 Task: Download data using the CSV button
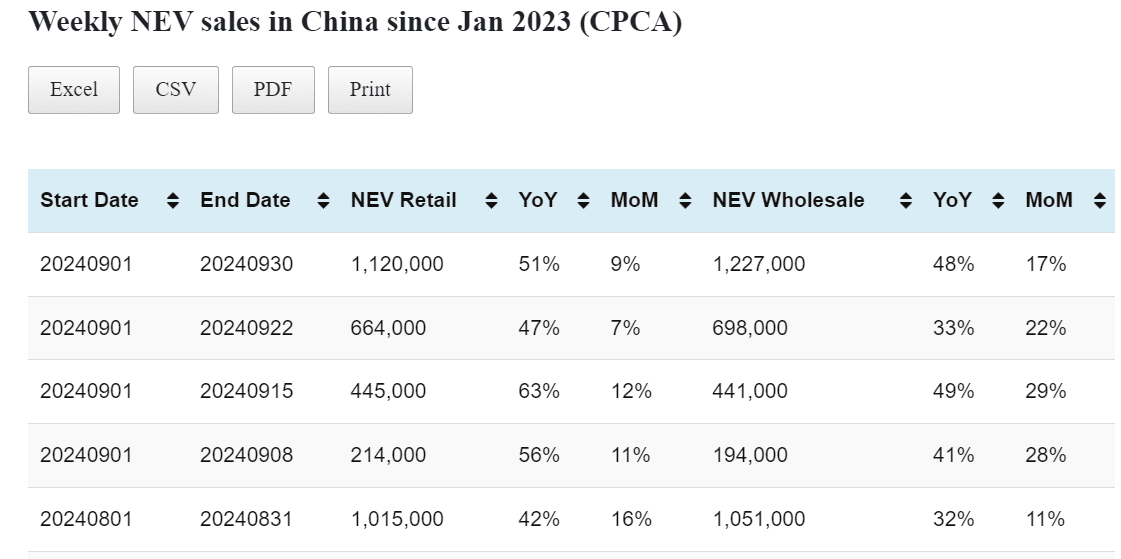click(x=175, y=90)
